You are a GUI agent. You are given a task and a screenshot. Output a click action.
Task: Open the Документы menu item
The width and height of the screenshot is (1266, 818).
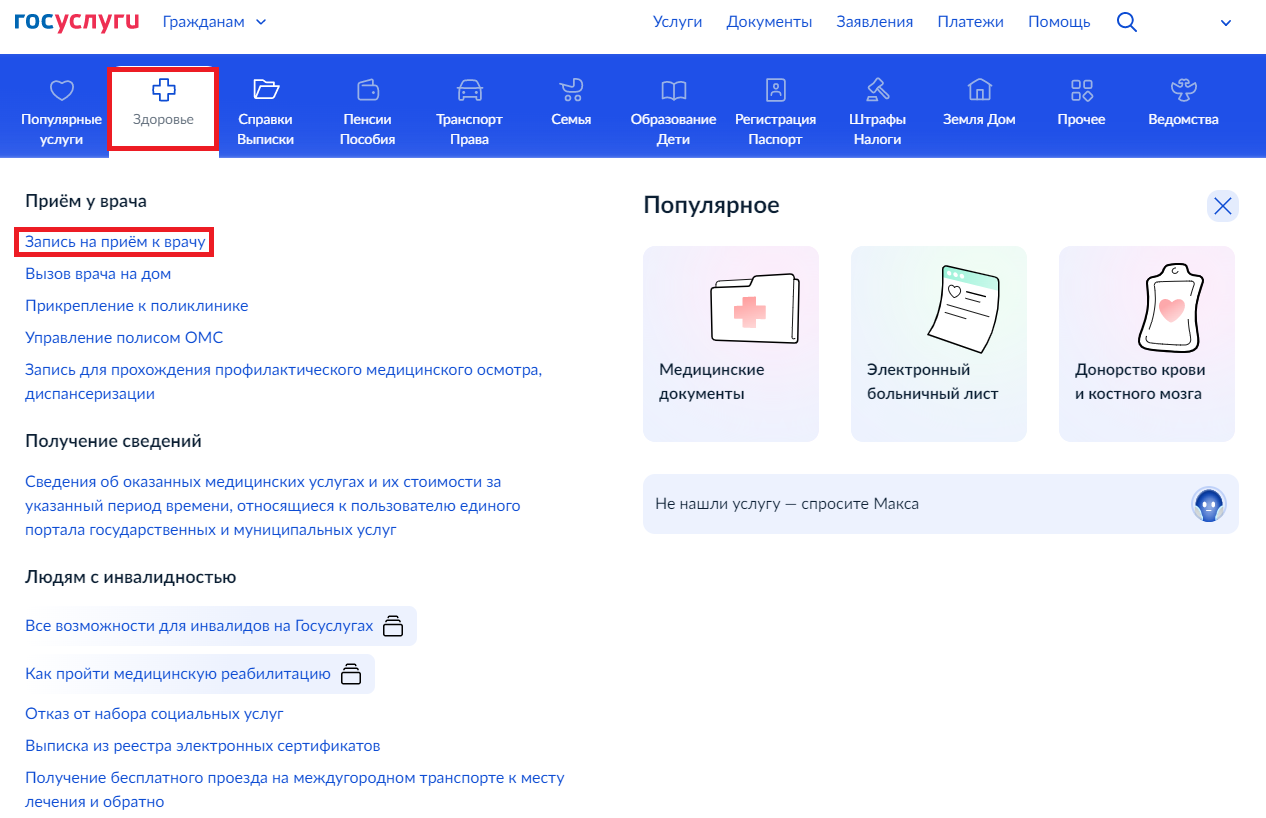pyautogui.click(x=769, y=22)
